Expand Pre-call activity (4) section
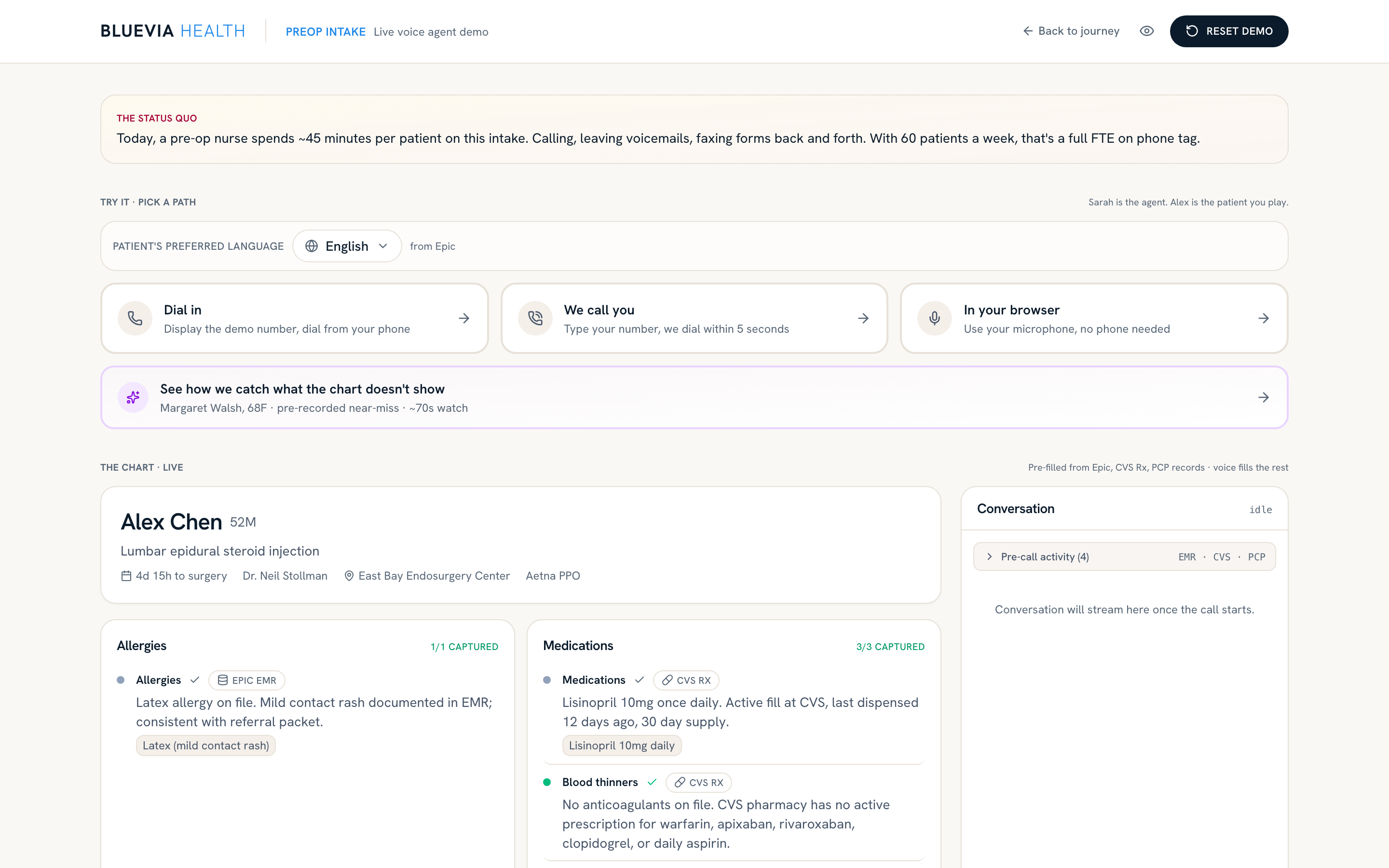This screenshot has width=1389, height=868. 1124,557
